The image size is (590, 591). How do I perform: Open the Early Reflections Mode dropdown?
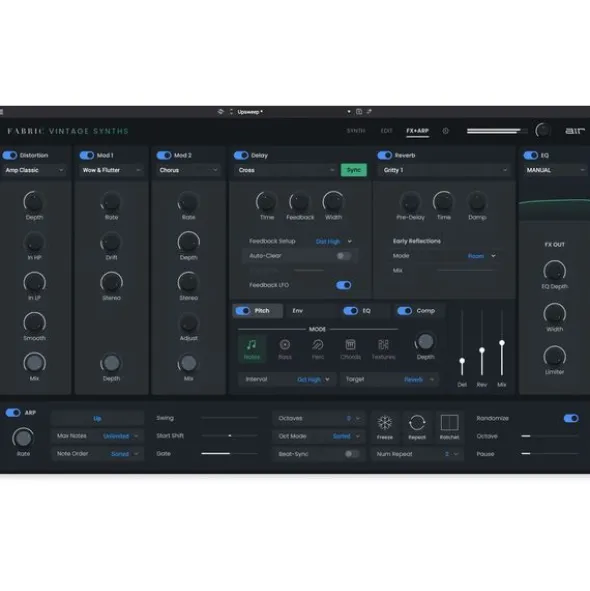pos(481,256)
